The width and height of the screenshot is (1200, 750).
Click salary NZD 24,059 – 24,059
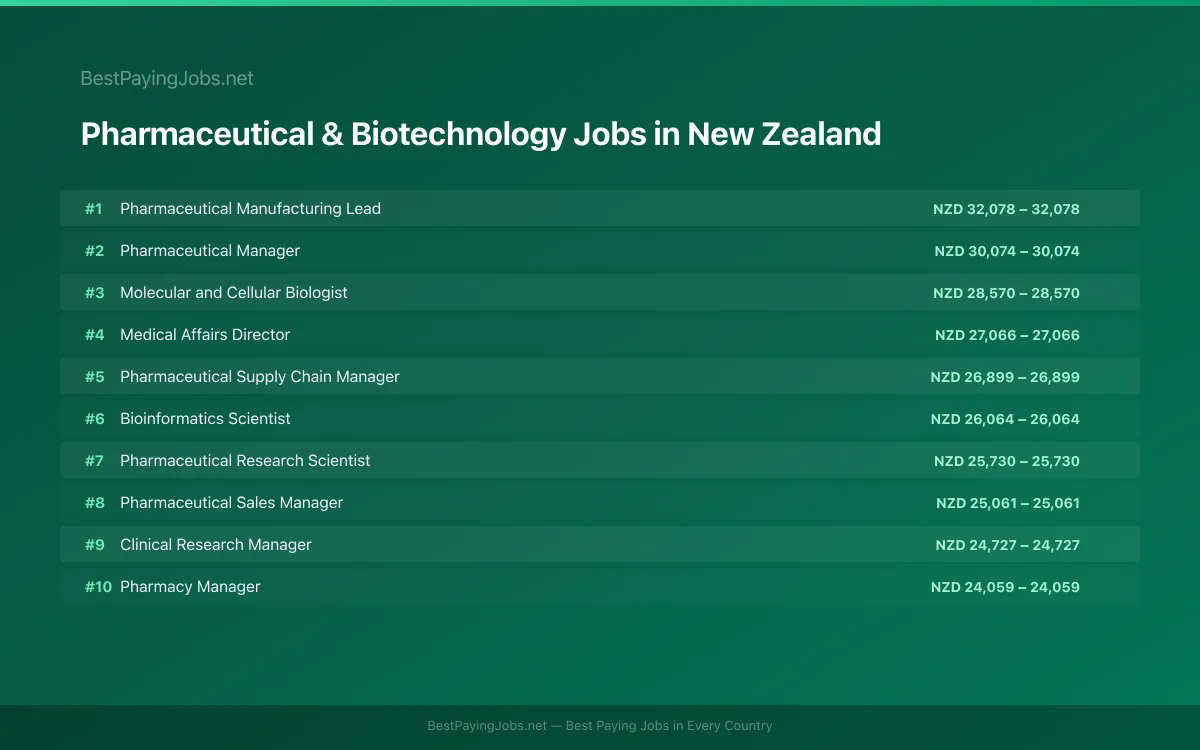pos(1005,587)
